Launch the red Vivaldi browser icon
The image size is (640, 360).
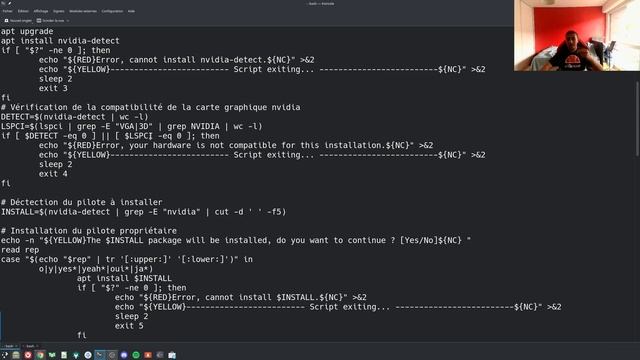pyautogui.click(x=28, y=355)
